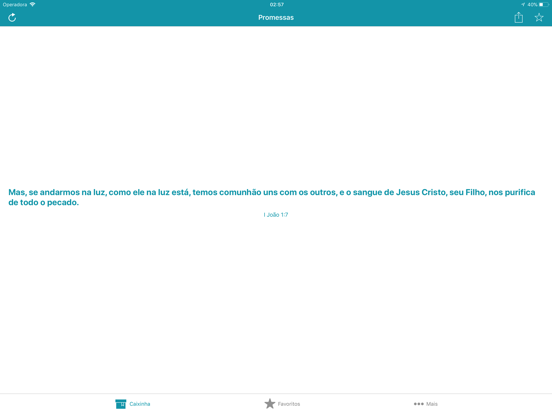Tap the Operadora carrier label
552x414 pixels.
(15, 5)
